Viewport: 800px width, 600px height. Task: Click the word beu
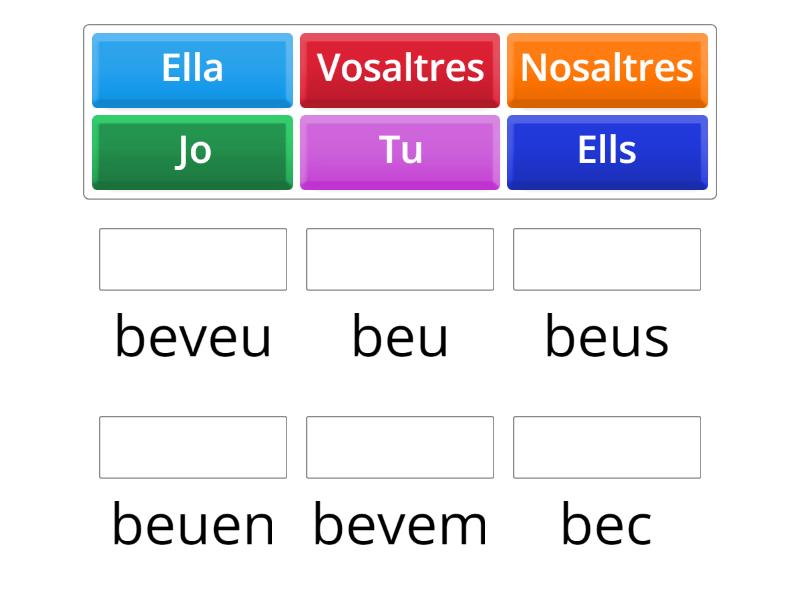coord(400,338)
